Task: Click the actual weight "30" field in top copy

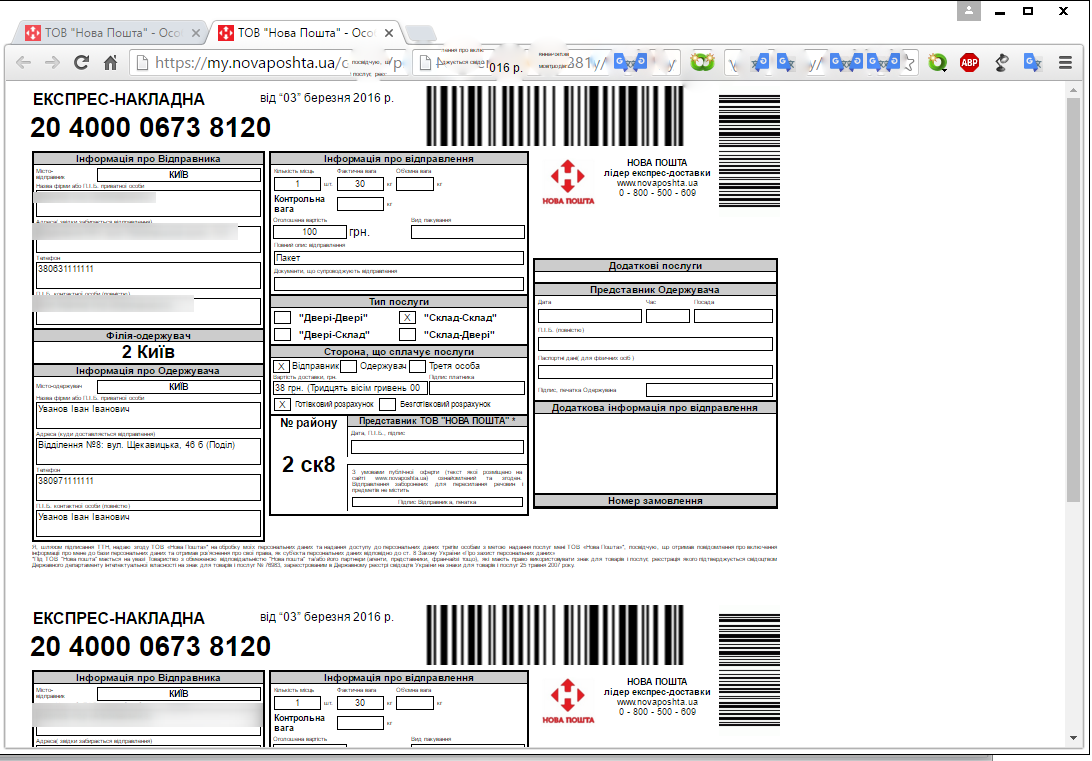Action: point(360,184)
